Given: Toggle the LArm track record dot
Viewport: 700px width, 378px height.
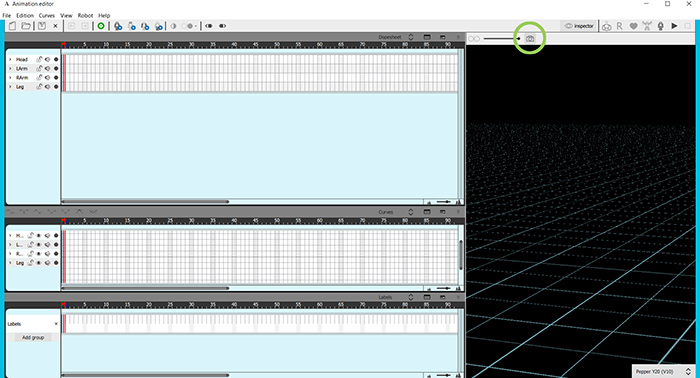Looking at the screenshot, I should [x=56, y=69].
